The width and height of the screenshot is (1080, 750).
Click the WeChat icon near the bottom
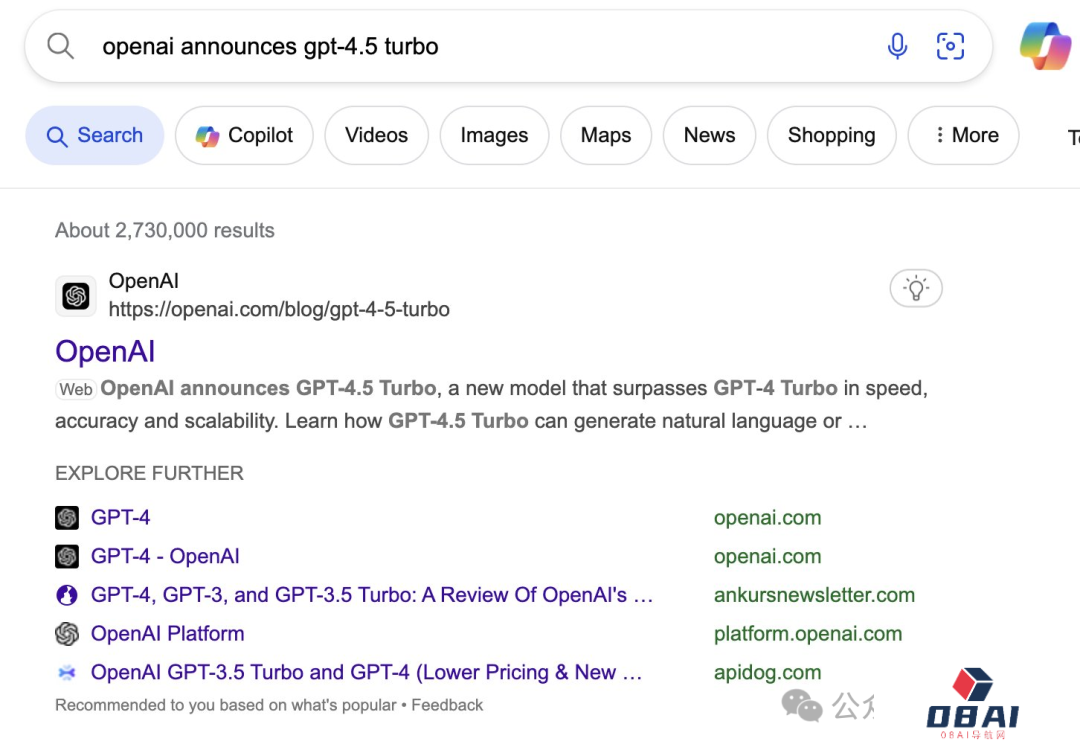(x=803, y=707)
